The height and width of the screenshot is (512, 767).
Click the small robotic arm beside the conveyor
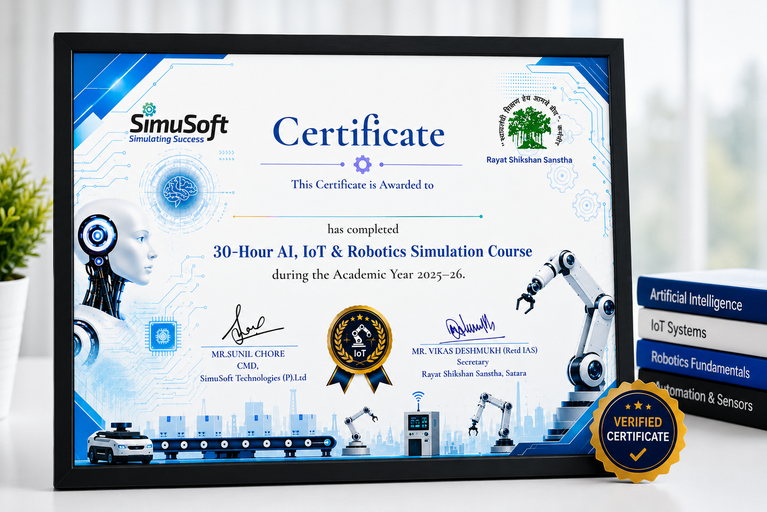click(359, 430)
